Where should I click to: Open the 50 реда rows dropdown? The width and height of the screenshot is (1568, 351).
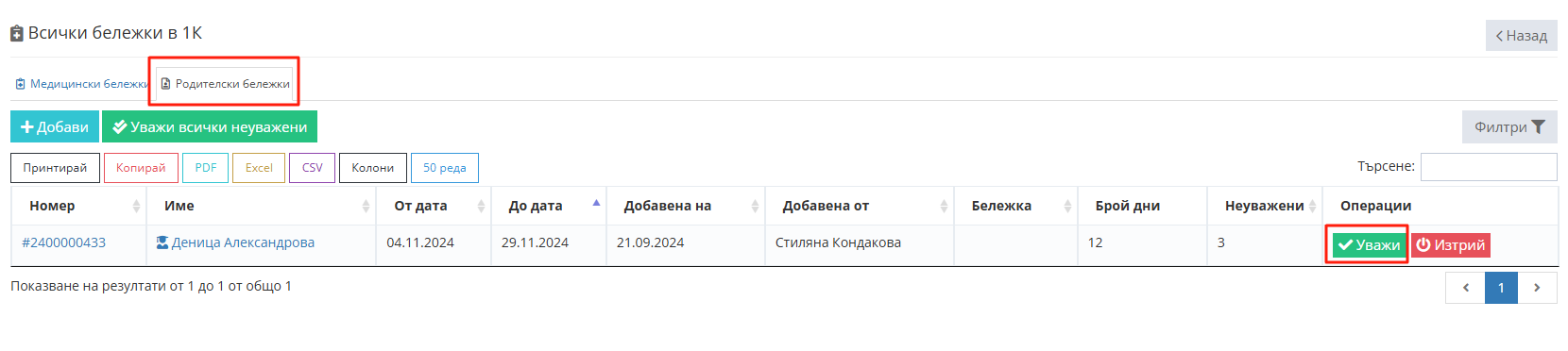coord(445,168)
